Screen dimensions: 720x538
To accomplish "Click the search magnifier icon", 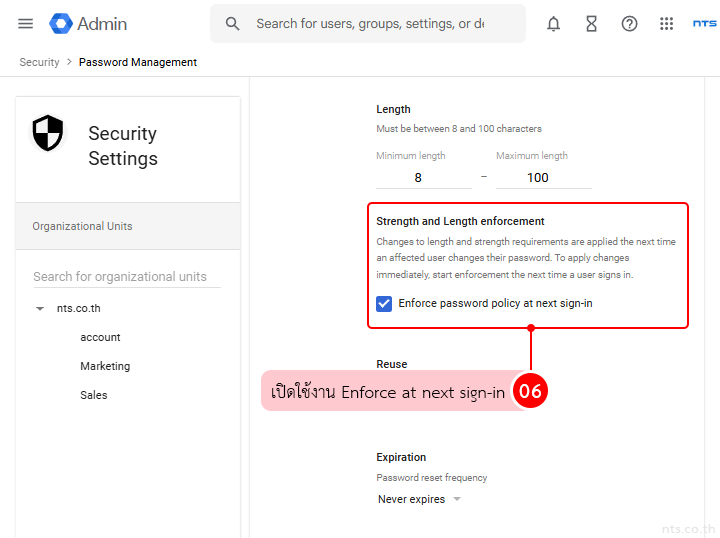I will click(233, 24).
